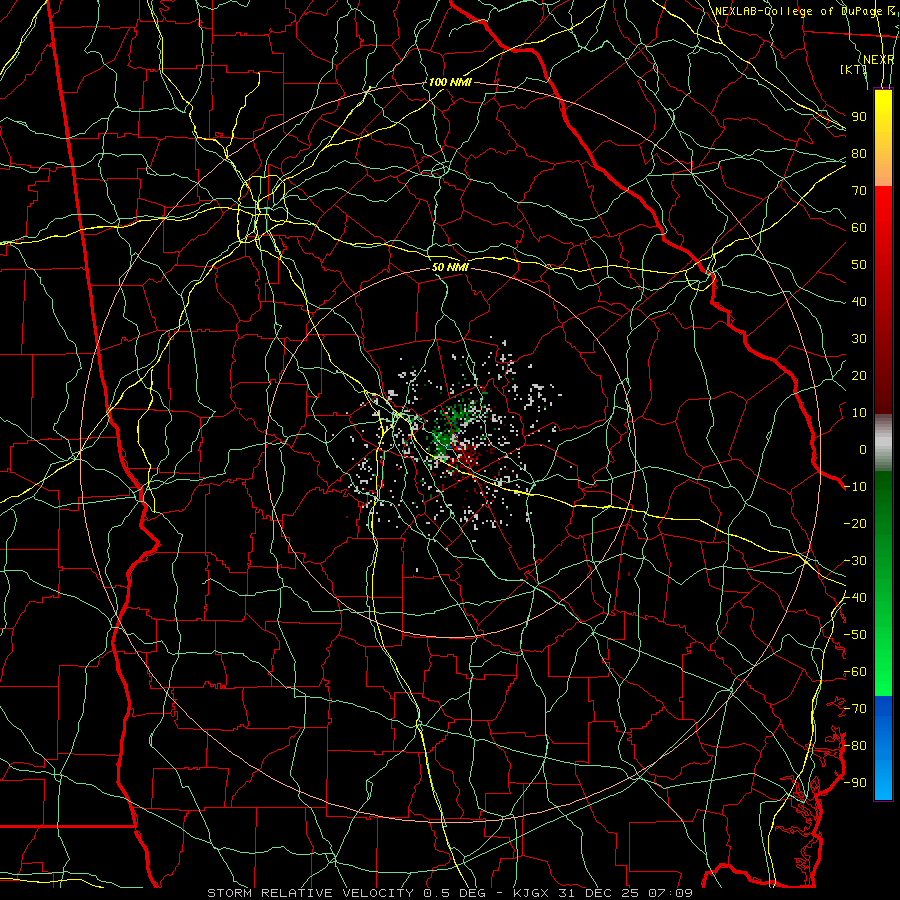Click the 50 value on the velocity scale
900x900 pixels.
click(x=859, y=265)
